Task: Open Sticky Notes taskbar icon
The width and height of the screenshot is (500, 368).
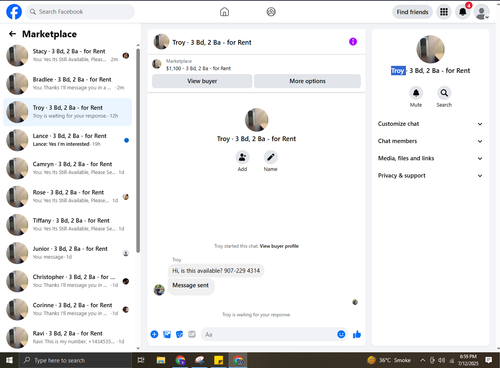Action: [x=219, y=360]
